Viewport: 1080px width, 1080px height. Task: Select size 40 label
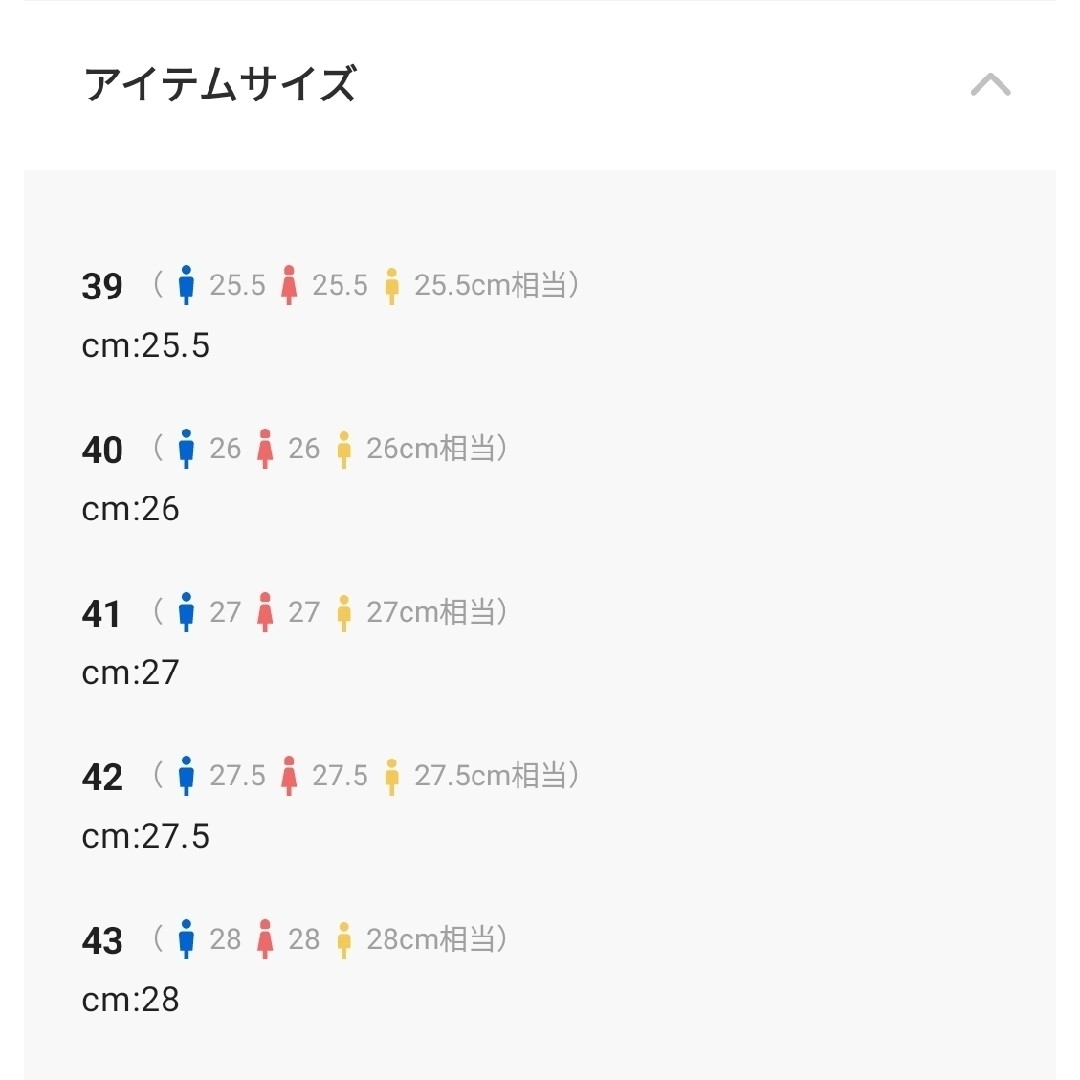pyautogui.click(x=102, y=450)
